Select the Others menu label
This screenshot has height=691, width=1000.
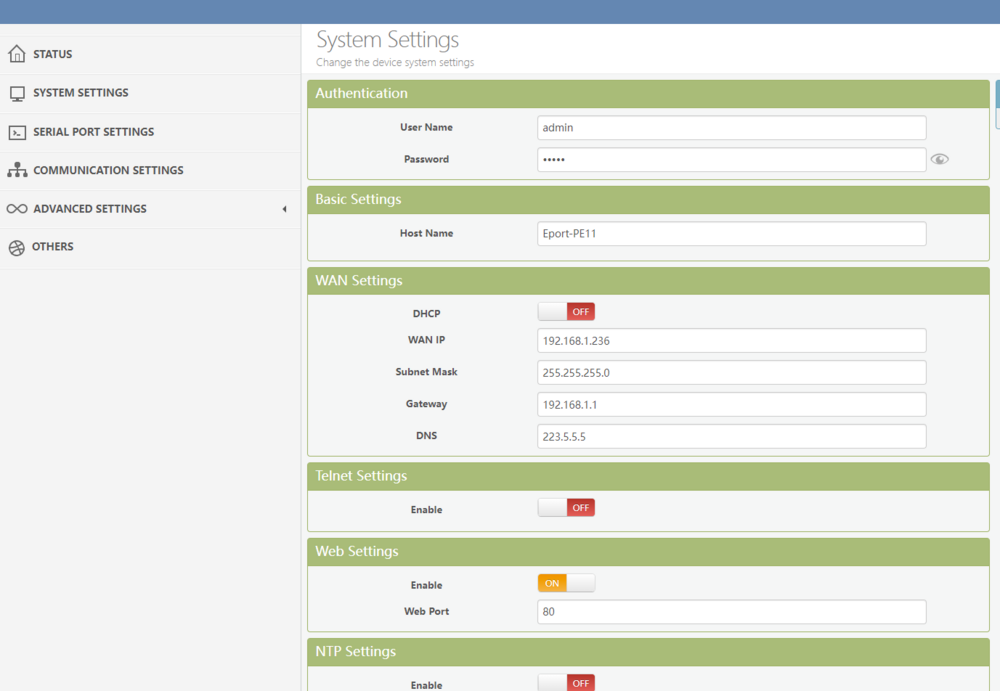52,247
